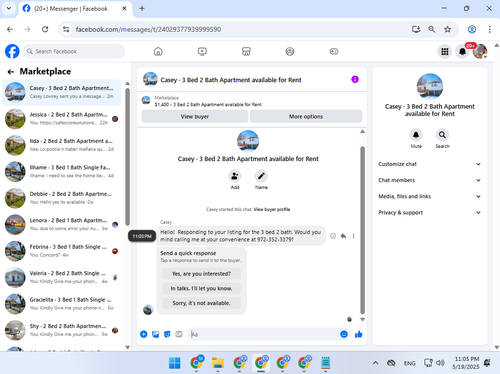Expand Customize chat section
The image size is (500, 374).
[x=430, y=164]
